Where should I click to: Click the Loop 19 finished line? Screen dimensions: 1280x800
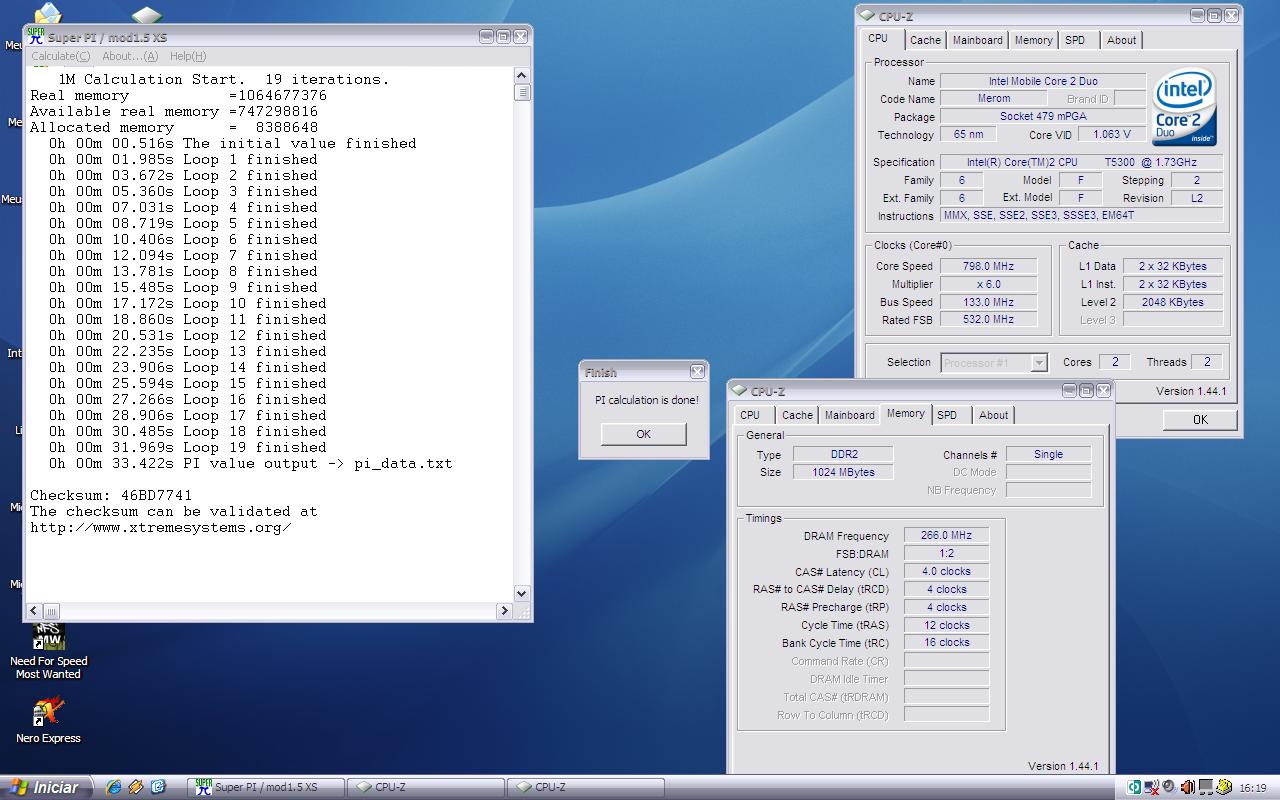[188, 447]
